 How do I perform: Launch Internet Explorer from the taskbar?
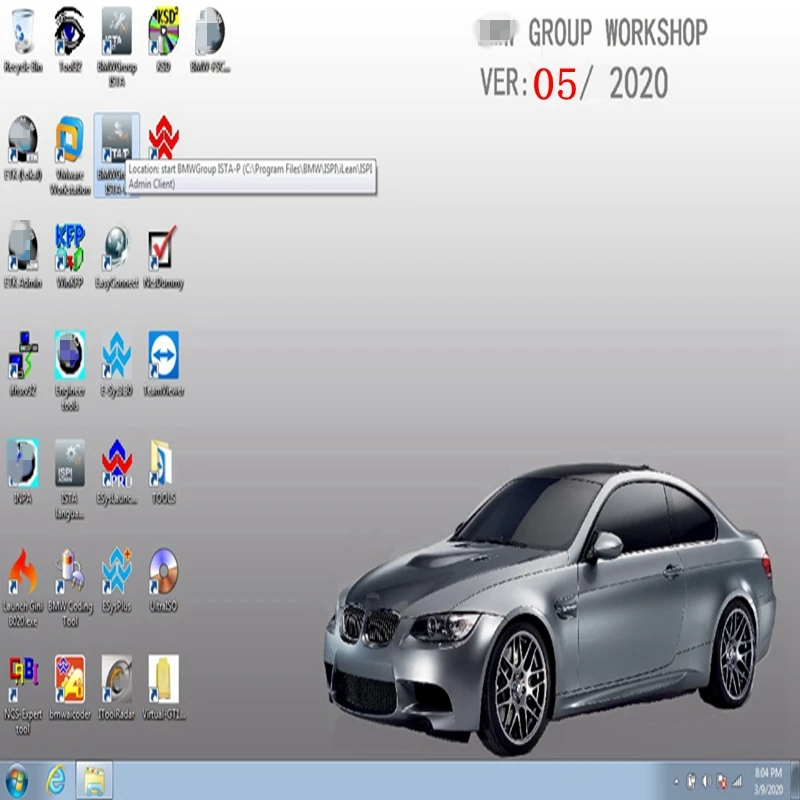point(56,781)
